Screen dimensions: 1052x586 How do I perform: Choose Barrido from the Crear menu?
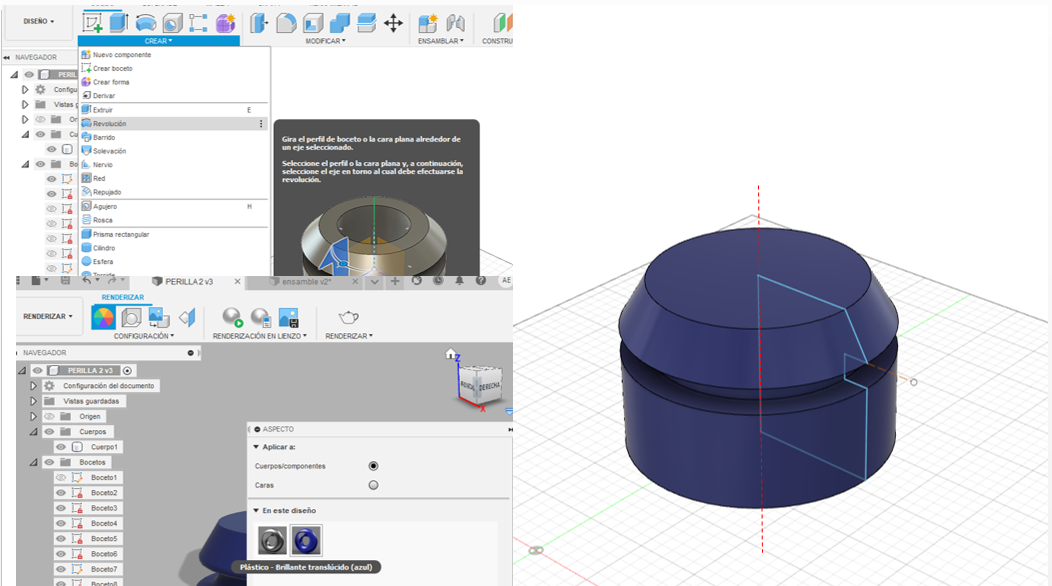click(x=174, y=138)
